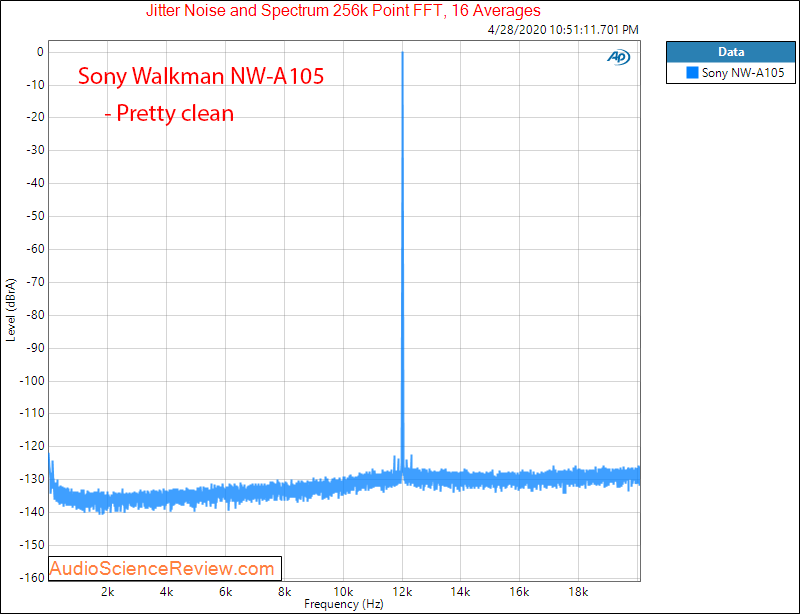
Task: Click the 10k frequency tick label
Action: pos(343,592)
